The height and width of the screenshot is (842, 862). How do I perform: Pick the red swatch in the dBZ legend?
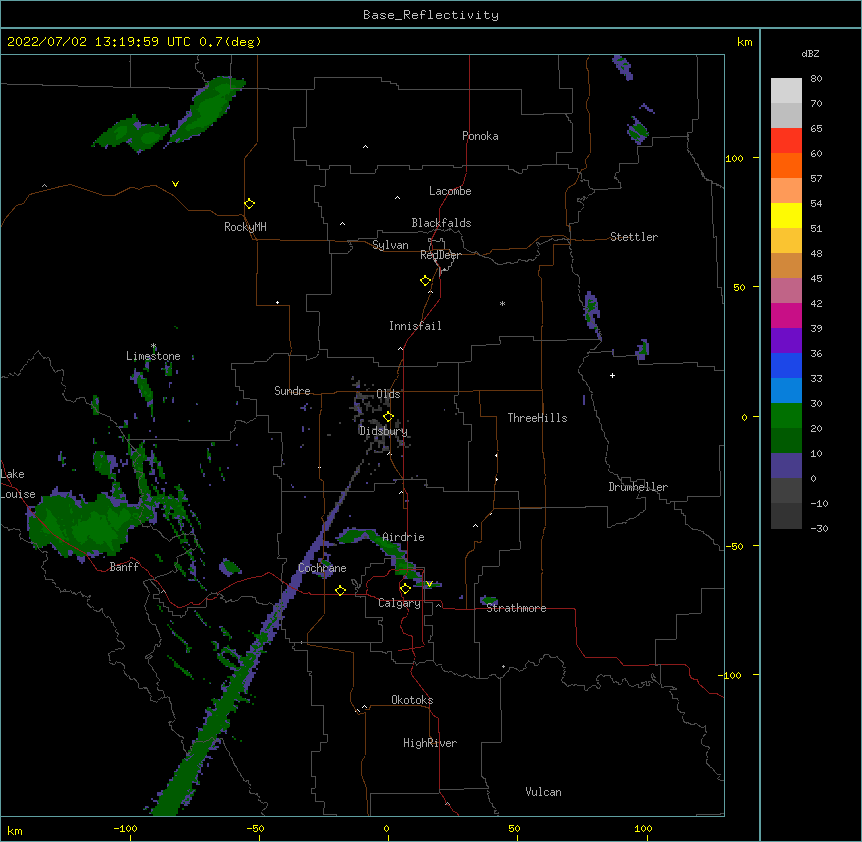(786, 141)
